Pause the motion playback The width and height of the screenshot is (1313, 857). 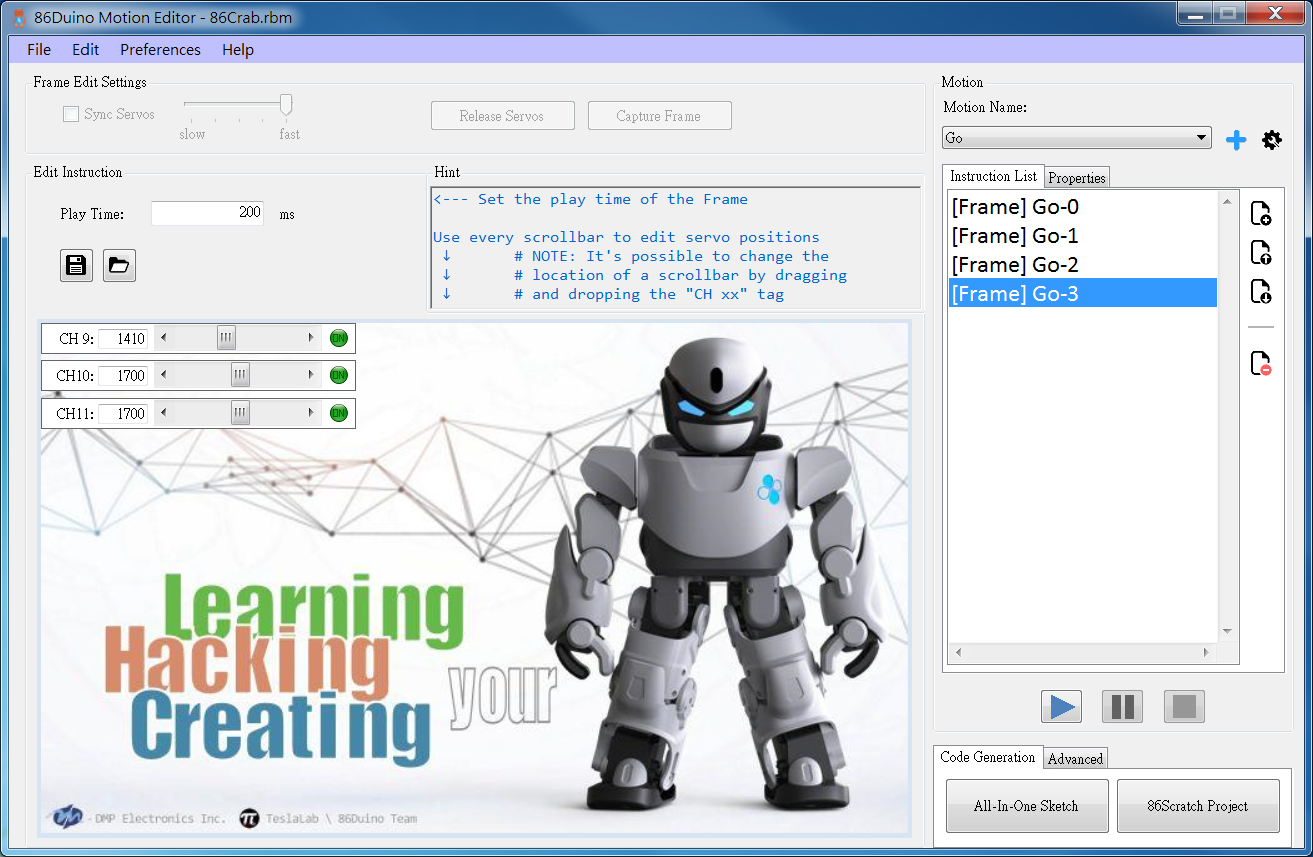[x=1122, y=707]
